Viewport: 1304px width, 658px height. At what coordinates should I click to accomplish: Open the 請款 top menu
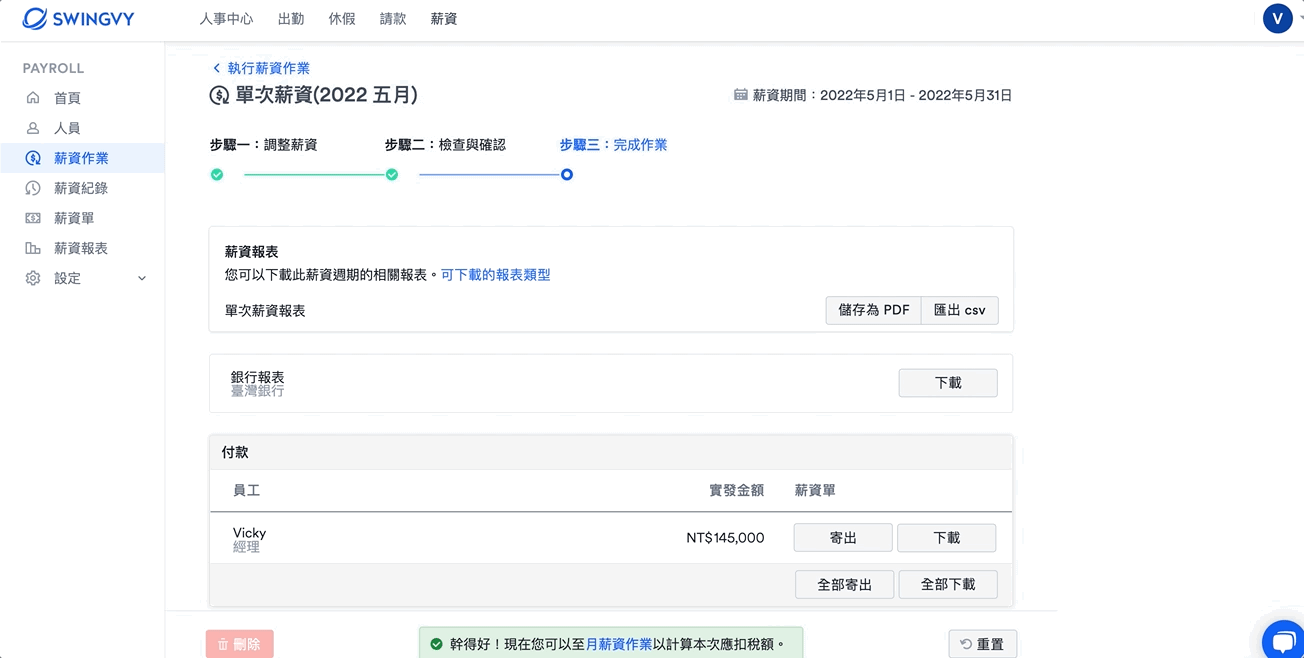coord(393,19)
